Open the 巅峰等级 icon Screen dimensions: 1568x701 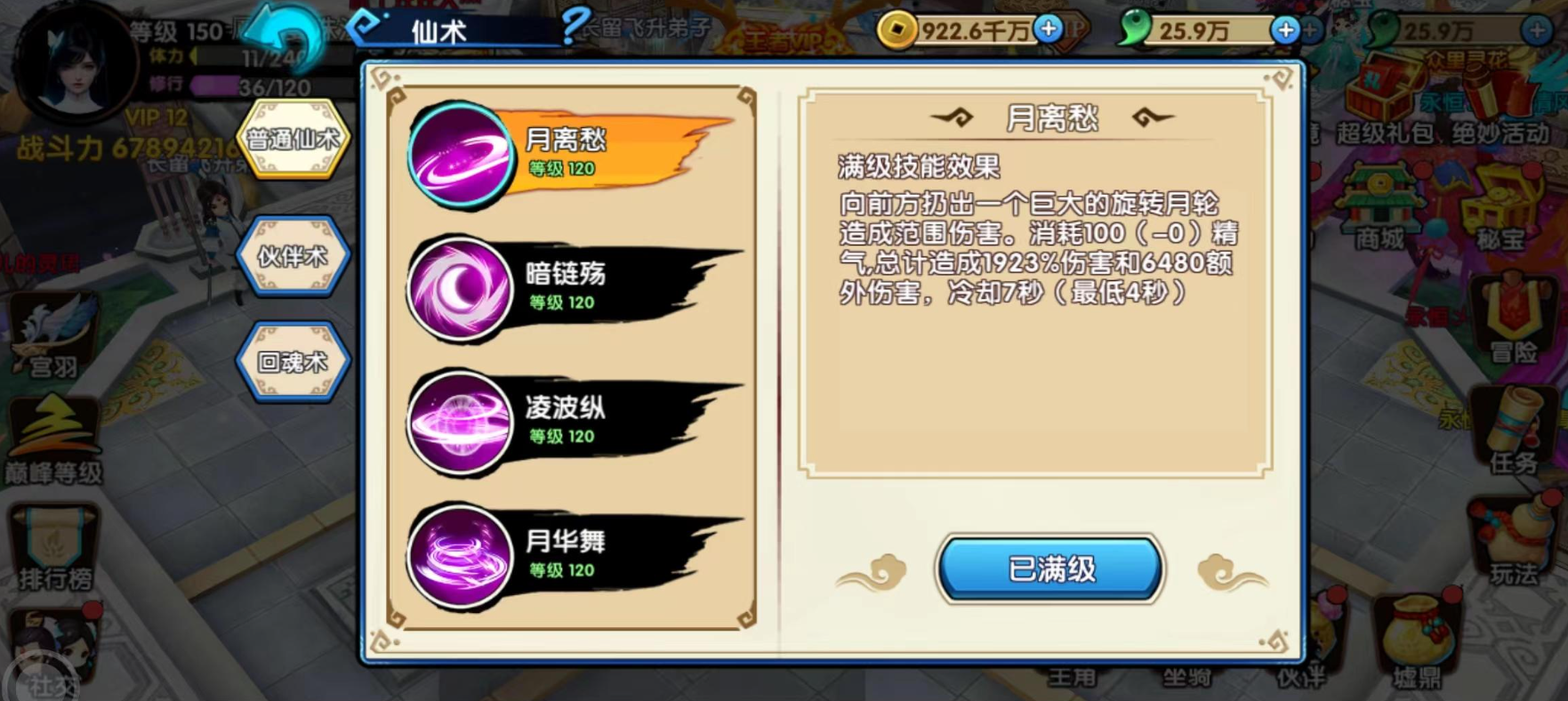[x=53, y=442]
